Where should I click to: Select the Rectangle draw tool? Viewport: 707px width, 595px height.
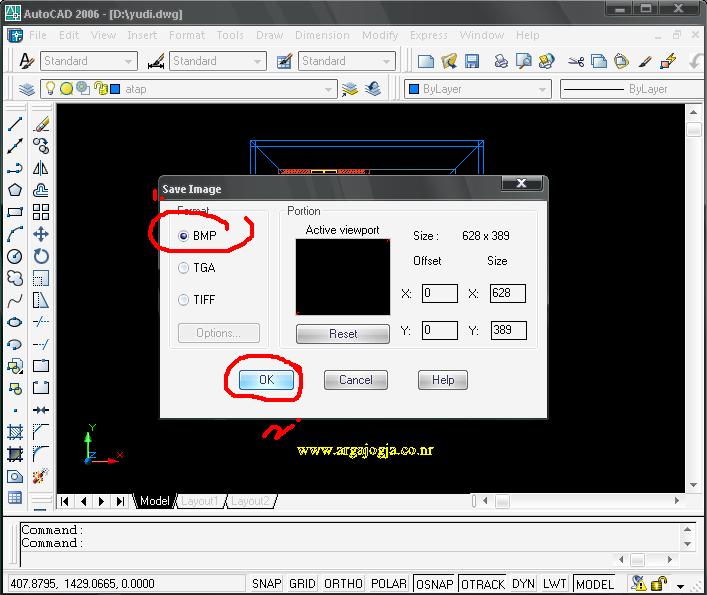click(15, 212)
